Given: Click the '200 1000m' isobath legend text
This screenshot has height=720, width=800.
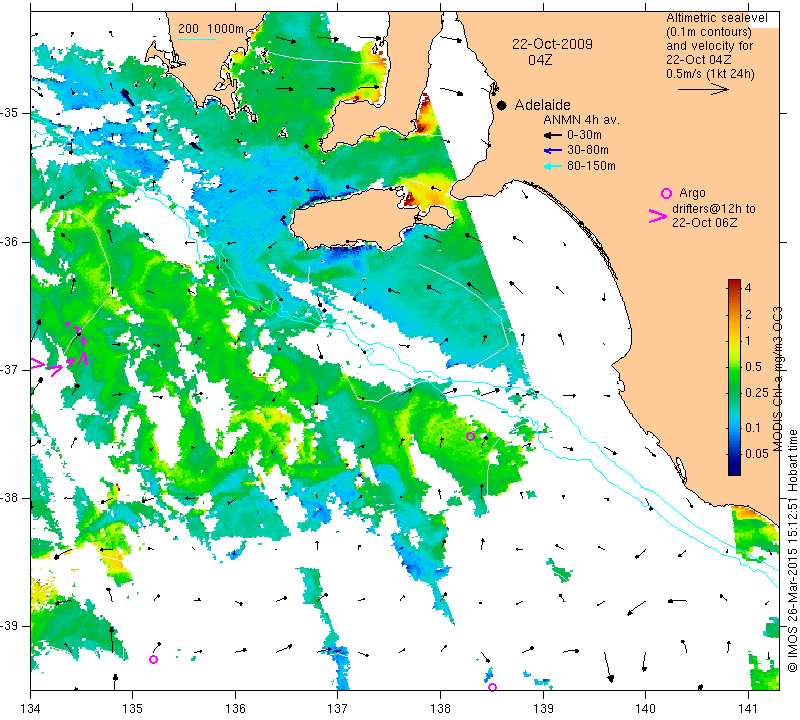Looking at the screenshot, I should pyautogui.click(x=211, y=29).
